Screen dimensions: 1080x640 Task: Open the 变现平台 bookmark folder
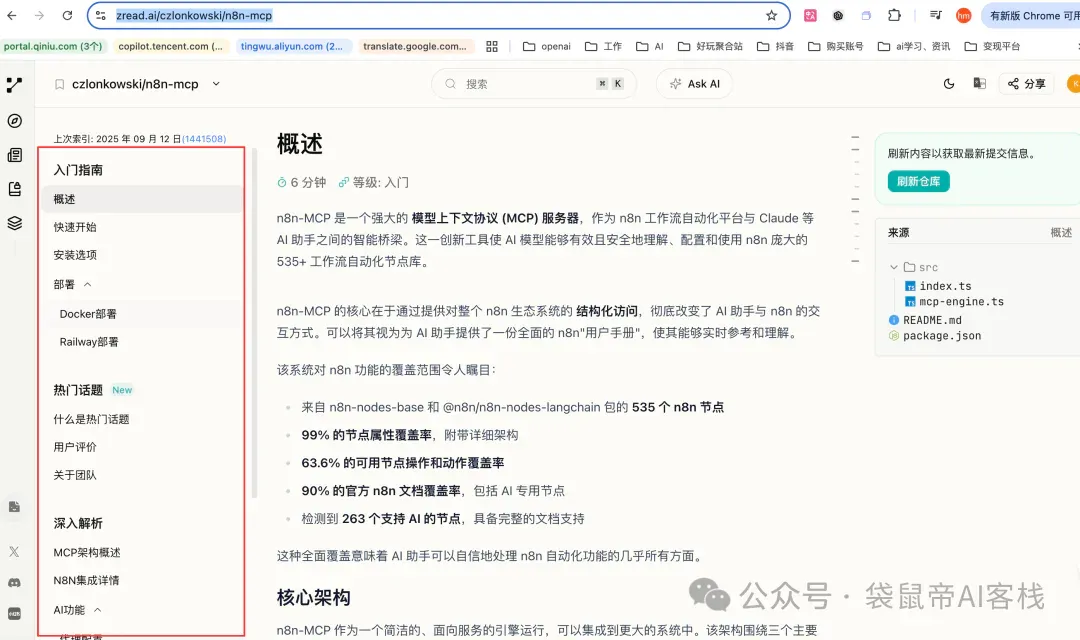(x=993, y=46)
